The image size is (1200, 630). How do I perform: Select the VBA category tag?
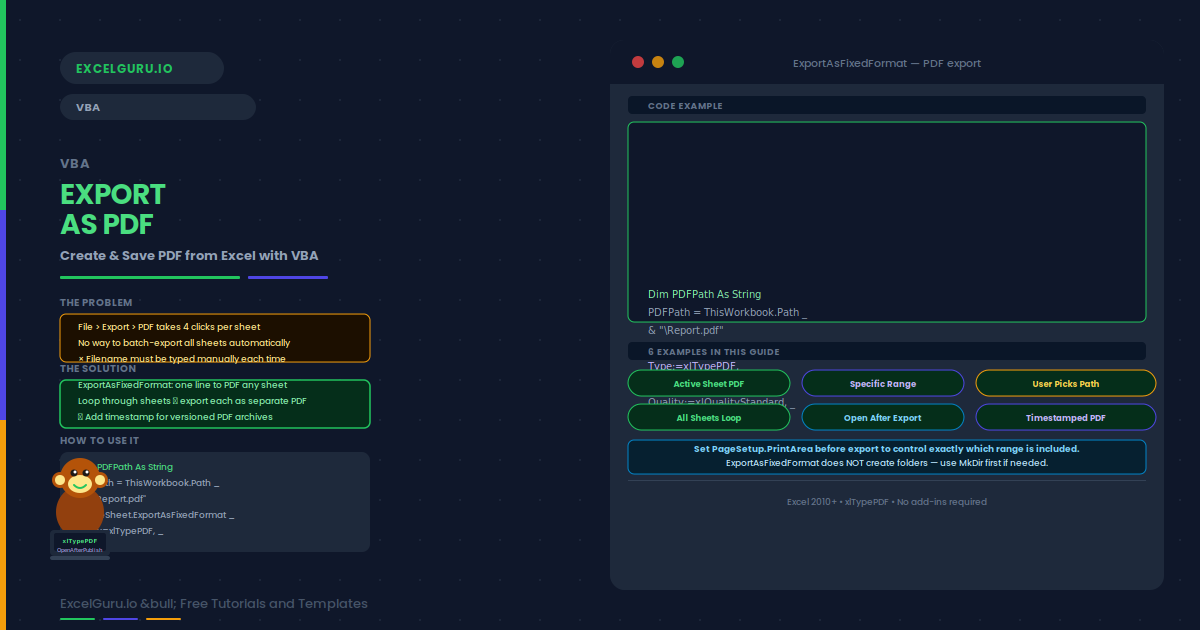(x=158, y=107)
